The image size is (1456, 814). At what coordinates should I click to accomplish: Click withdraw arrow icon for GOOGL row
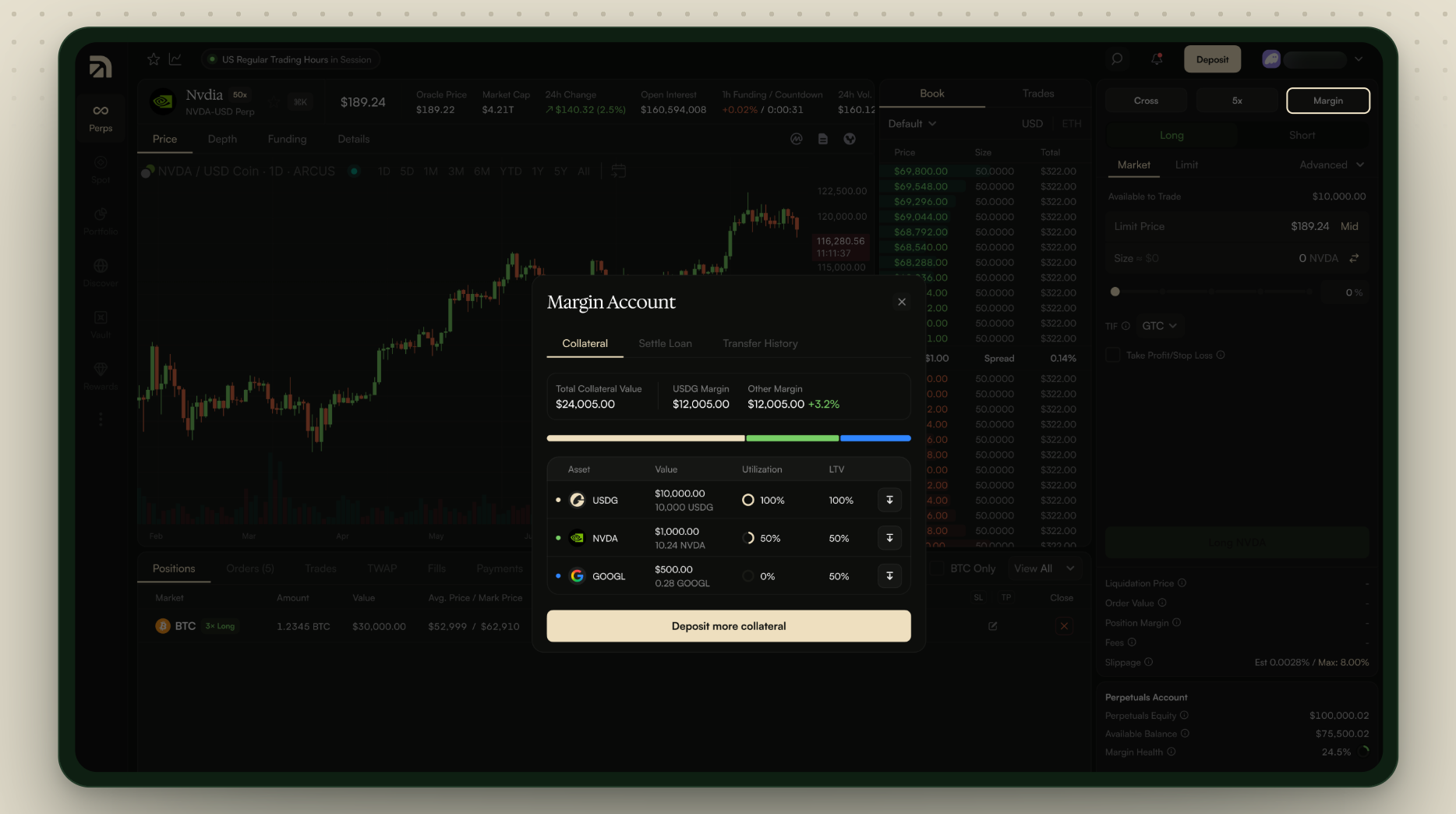pos(889,576)
